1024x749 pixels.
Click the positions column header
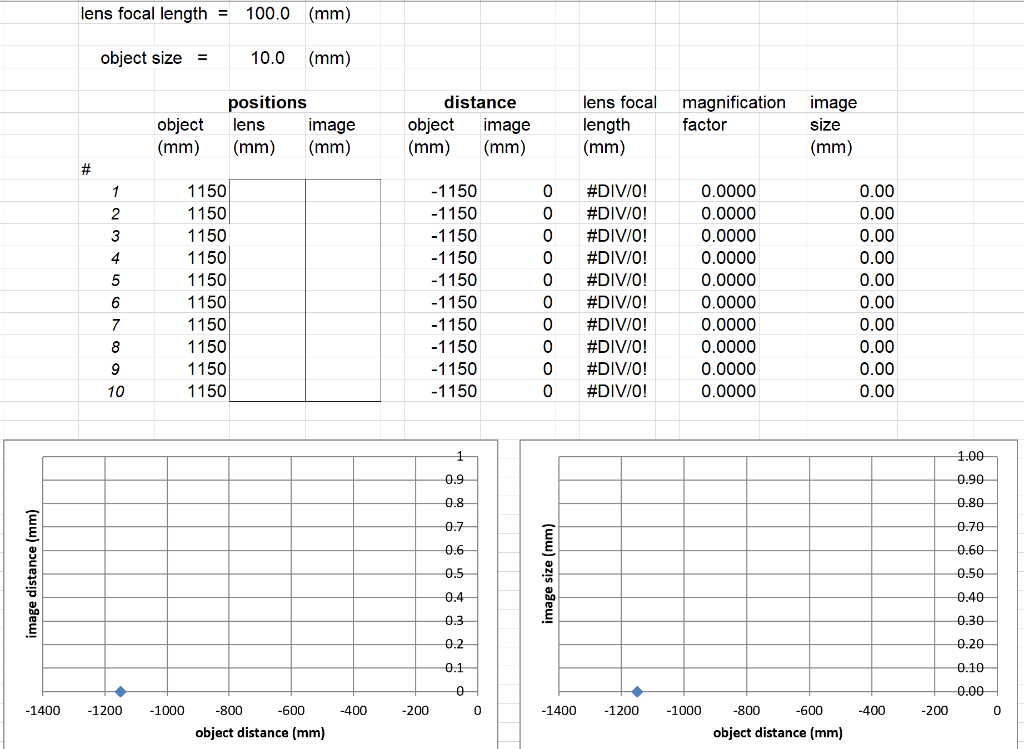(x=267, y=102)
